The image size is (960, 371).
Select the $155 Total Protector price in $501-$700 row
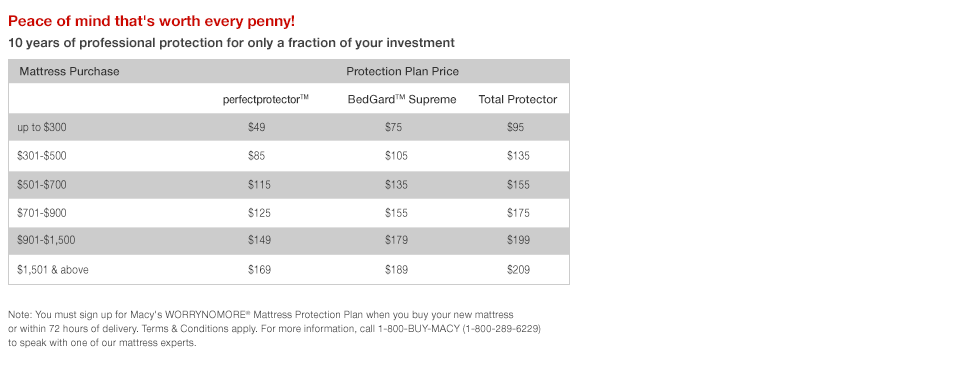(x=518, y=185)
